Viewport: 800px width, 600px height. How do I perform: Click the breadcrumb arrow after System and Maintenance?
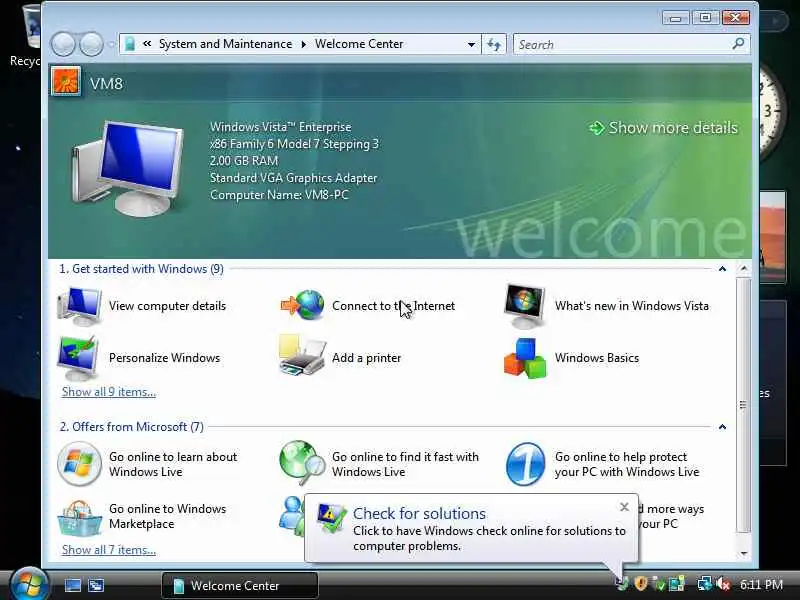click(x=304, y=44)
